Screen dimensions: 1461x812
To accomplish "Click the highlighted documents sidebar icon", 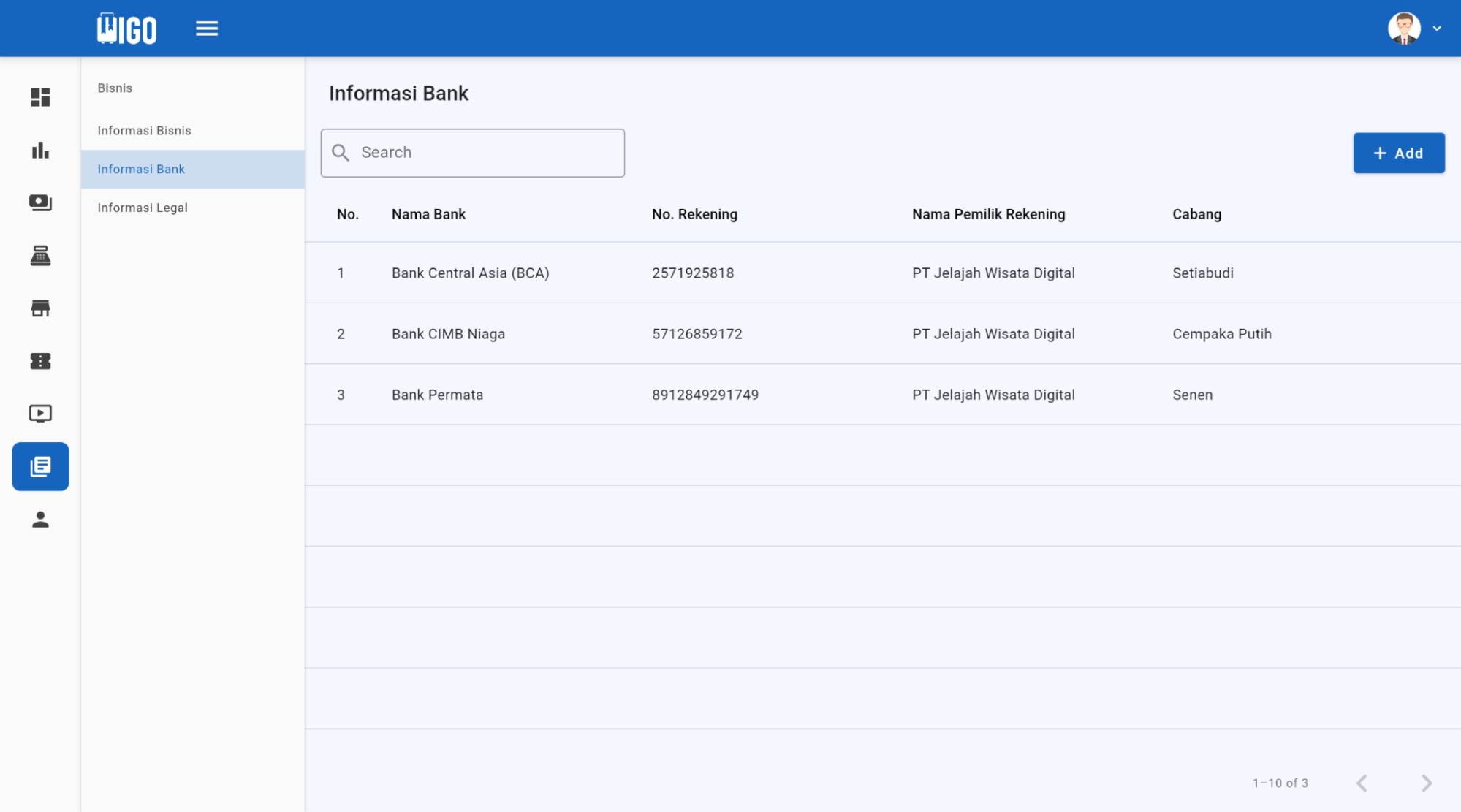I will point(40,466).
